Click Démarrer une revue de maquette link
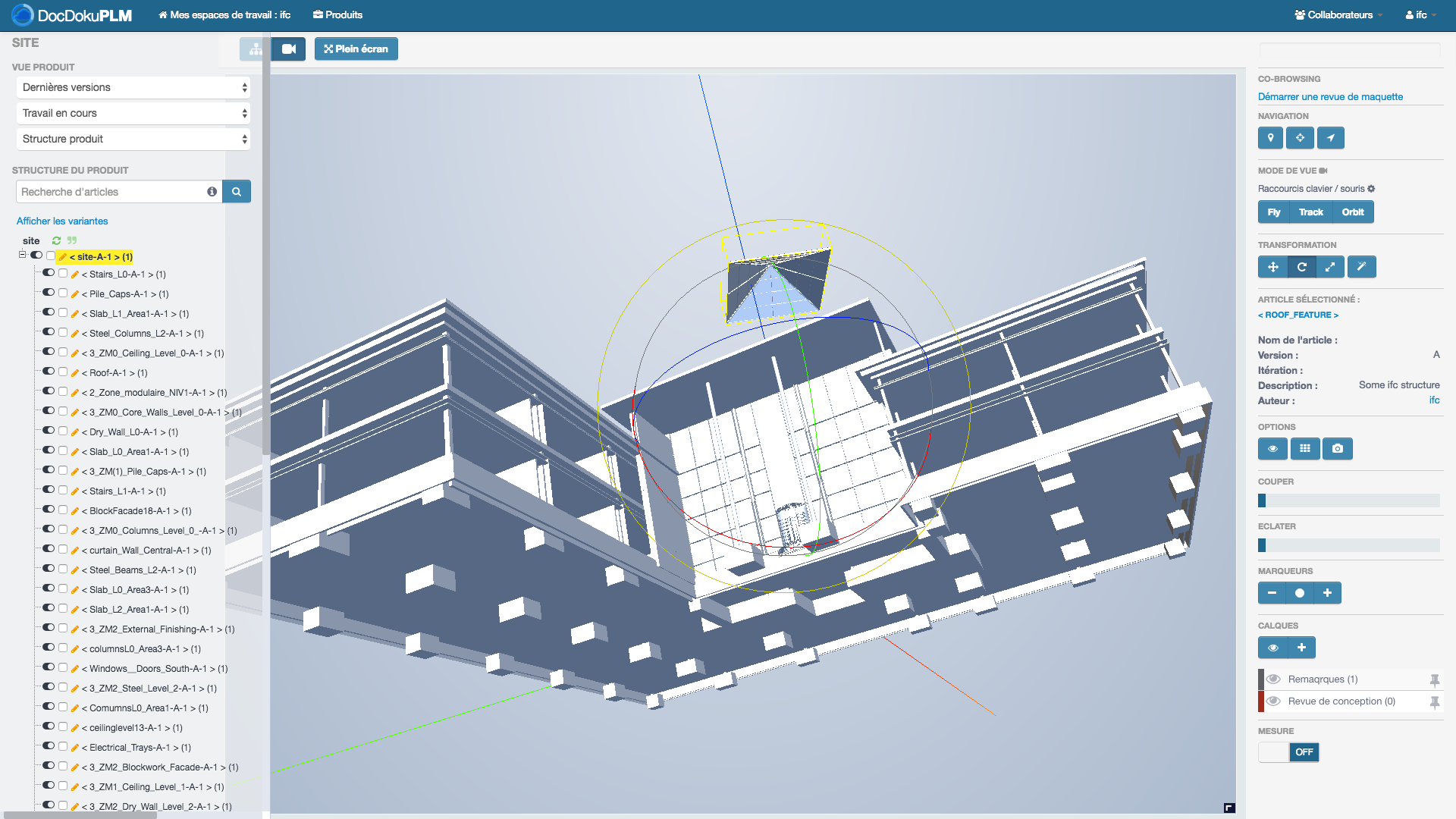Screen dimensions: 1456x819 point(1330,97)
